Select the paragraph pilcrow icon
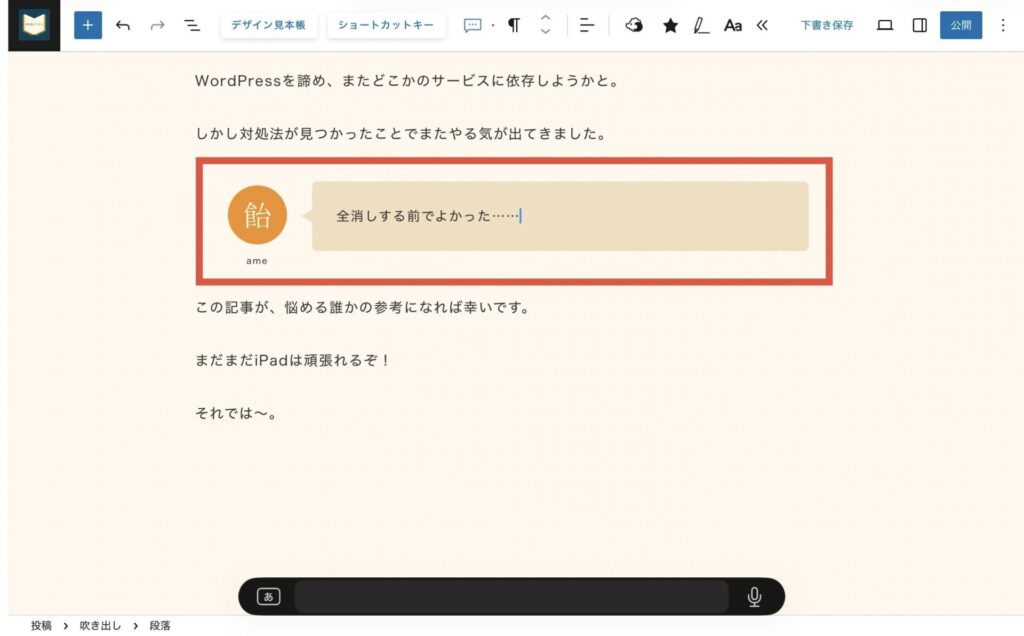1024x636 pixels. click(x=513, y=25)
